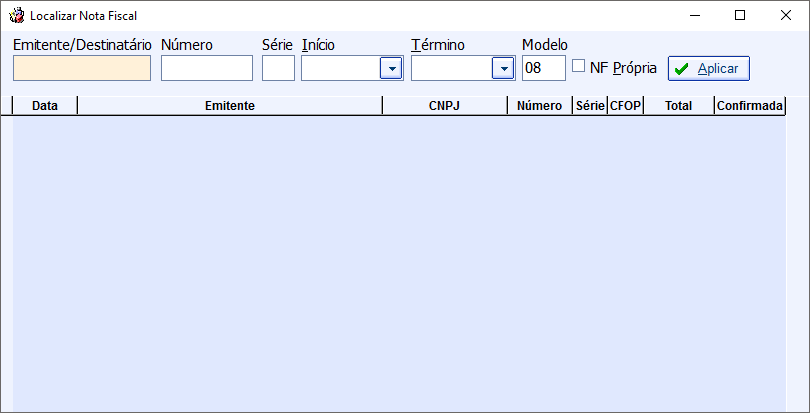Screen dimensions: 810x413
Task: Apply filters with the Aplicar button
Action: pos(709,68)
